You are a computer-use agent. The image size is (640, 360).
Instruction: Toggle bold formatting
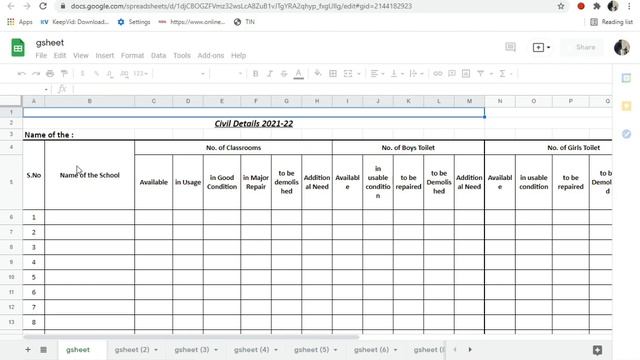pos(256,73)
